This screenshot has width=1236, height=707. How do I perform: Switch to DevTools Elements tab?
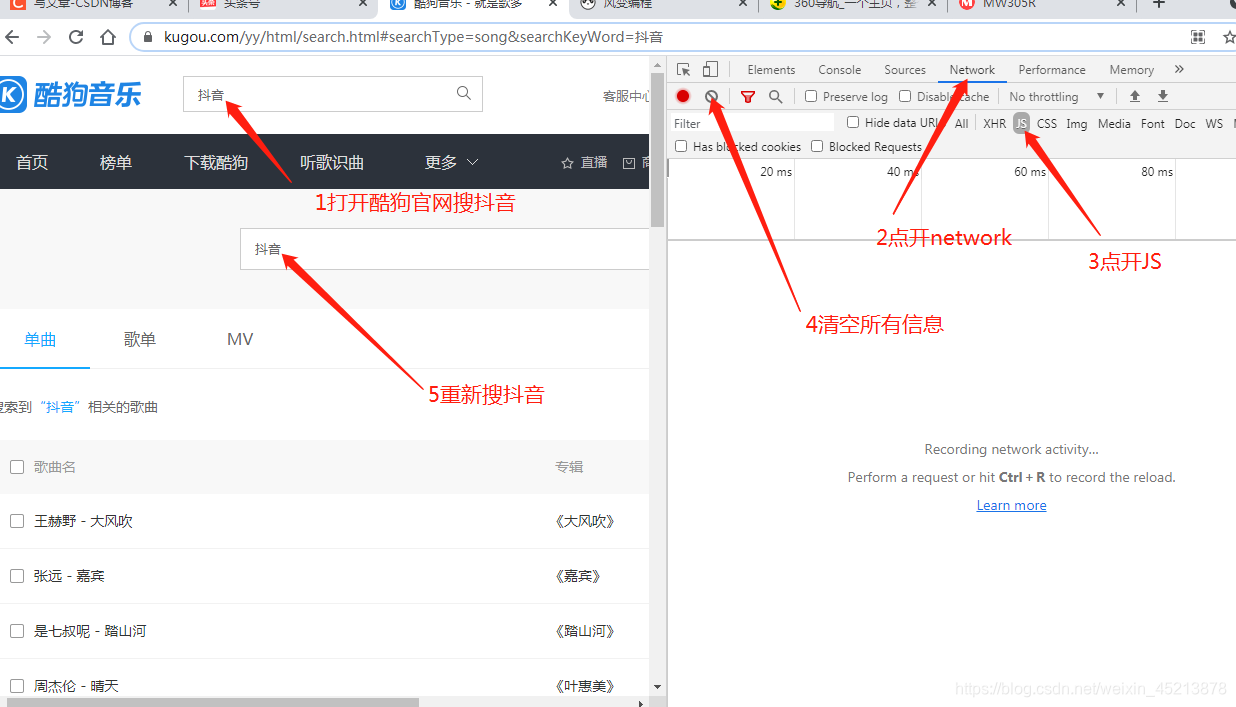[x=771, y=69]
